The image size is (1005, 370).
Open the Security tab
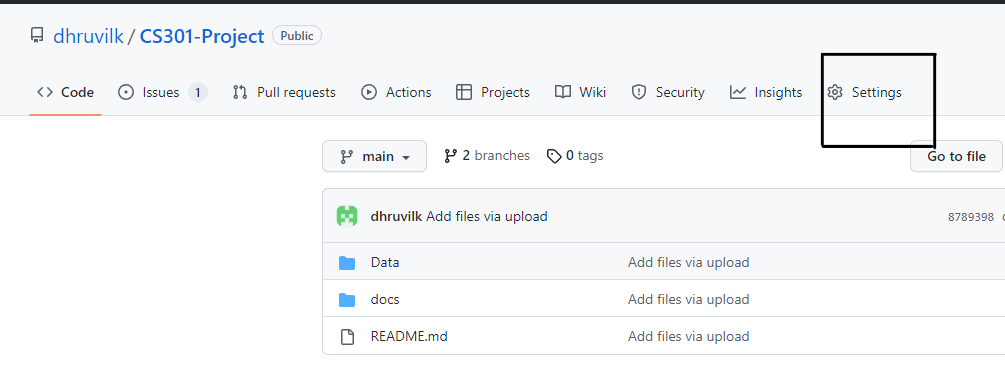point(668,92)
